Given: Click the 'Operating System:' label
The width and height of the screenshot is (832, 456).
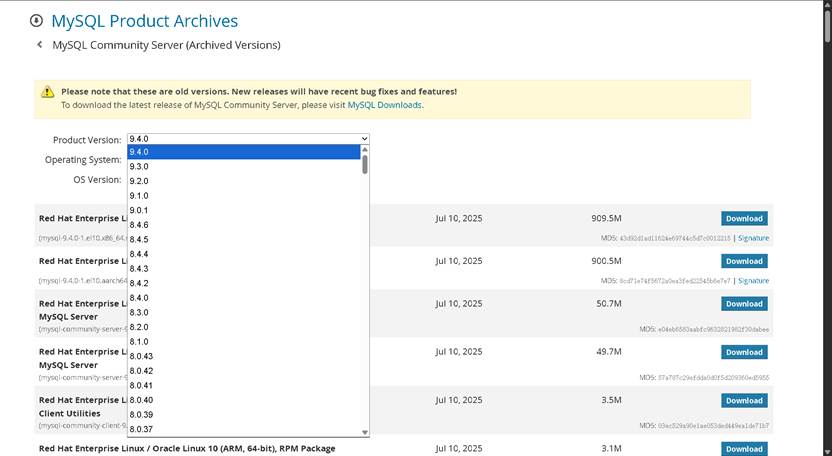Looking at the screenshot, I should click(x=83, y=160).
